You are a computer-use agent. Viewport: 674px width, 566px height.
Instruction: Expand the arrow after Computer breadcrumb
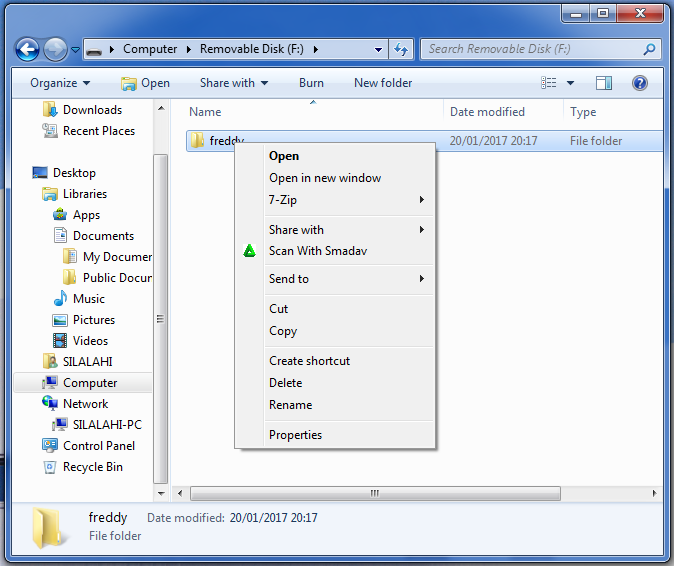tap(189, 49)
